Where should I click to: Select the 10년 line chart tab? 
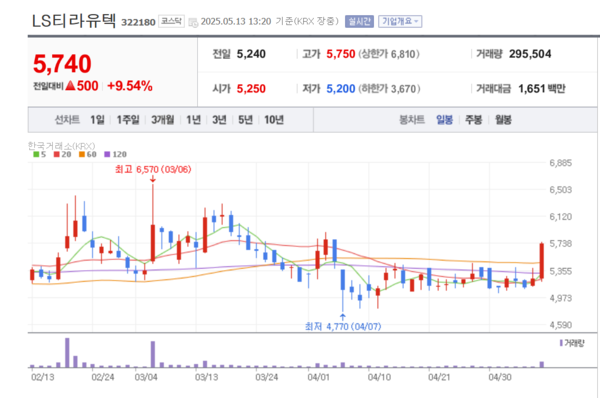coord(274,120)
